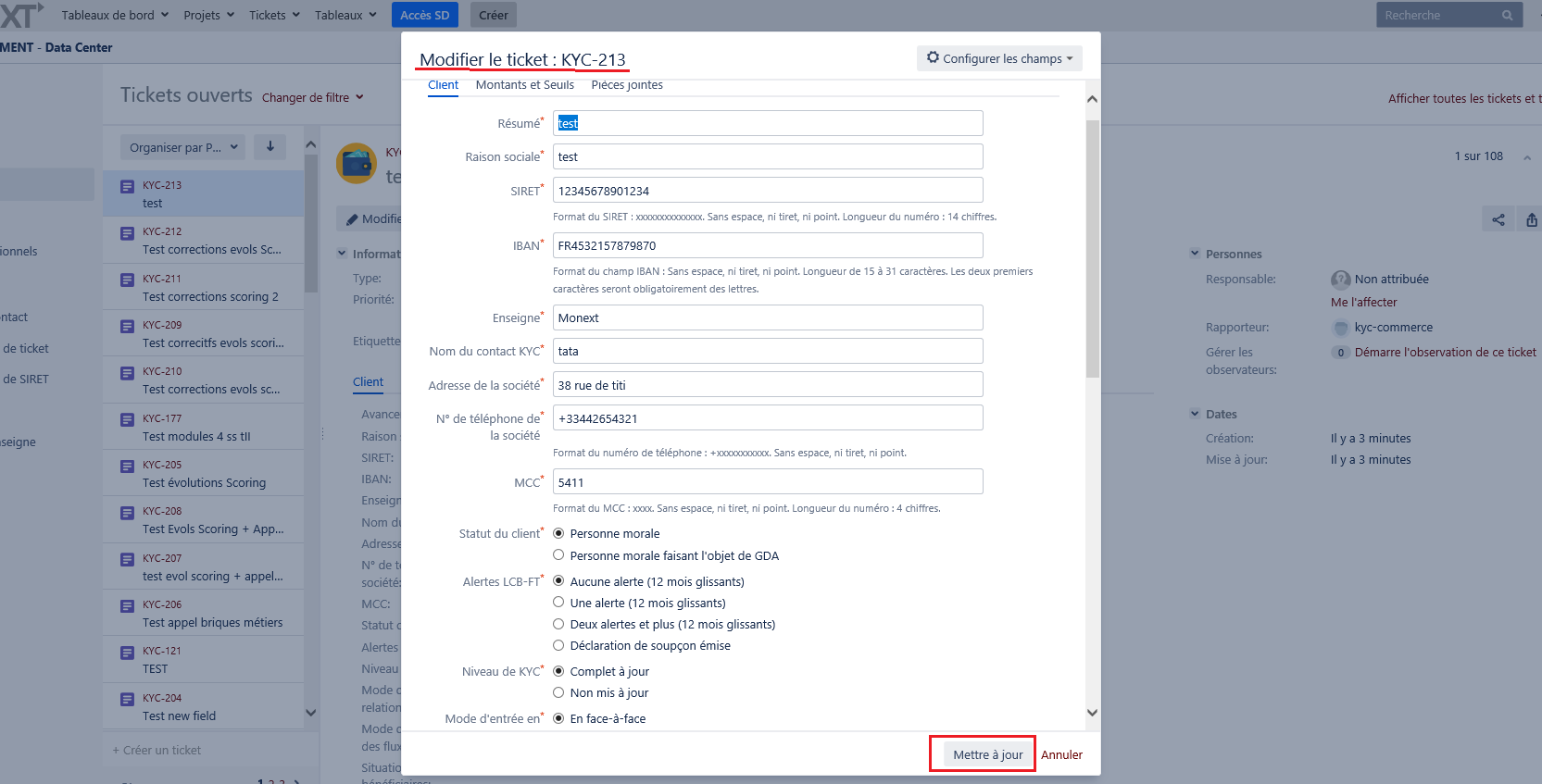Open the Organiser par dropdown
The width and height of the screenshot is (1542, 784).
click(183, 147)
